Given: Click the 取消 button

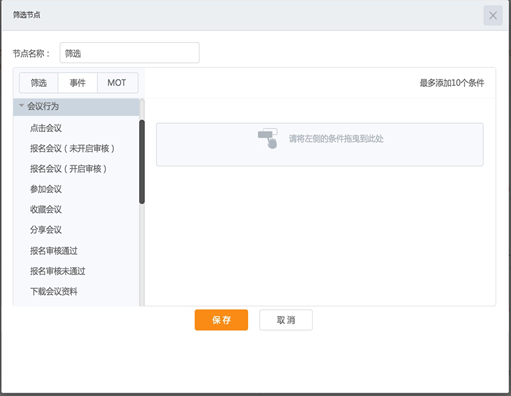Looking at the screenshot, I should point(286,320).
